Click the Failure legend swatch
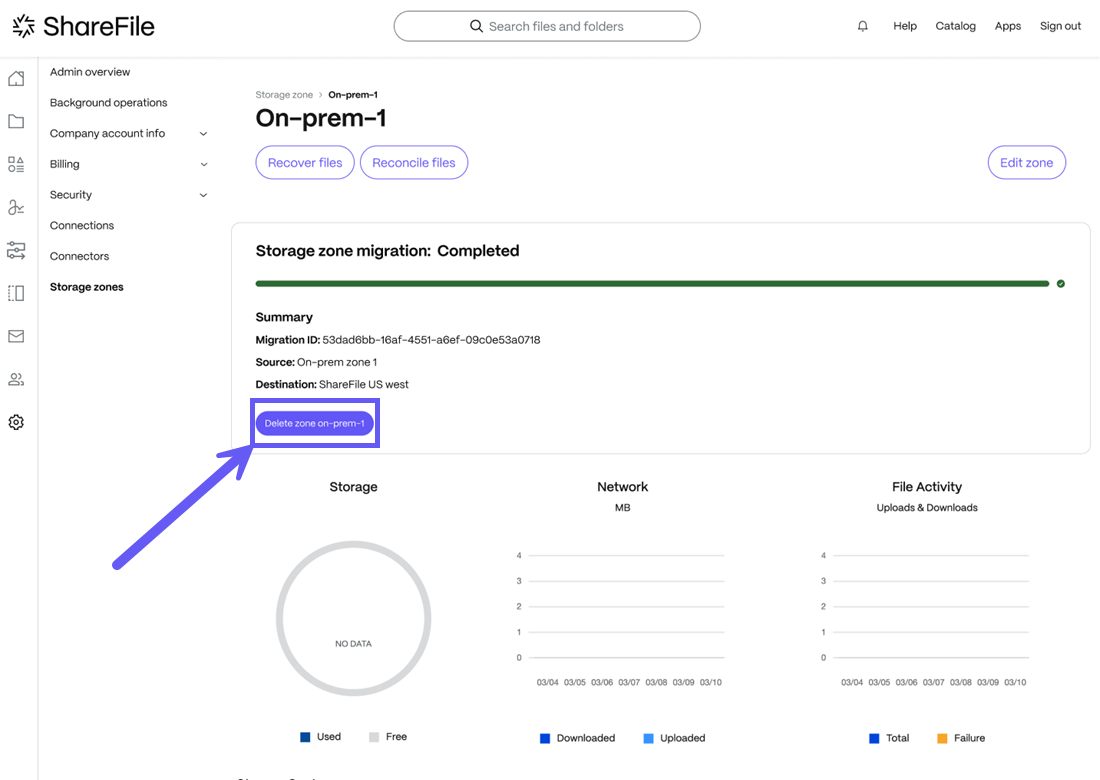Screen dimensions: 1100x780 (942, 738)
